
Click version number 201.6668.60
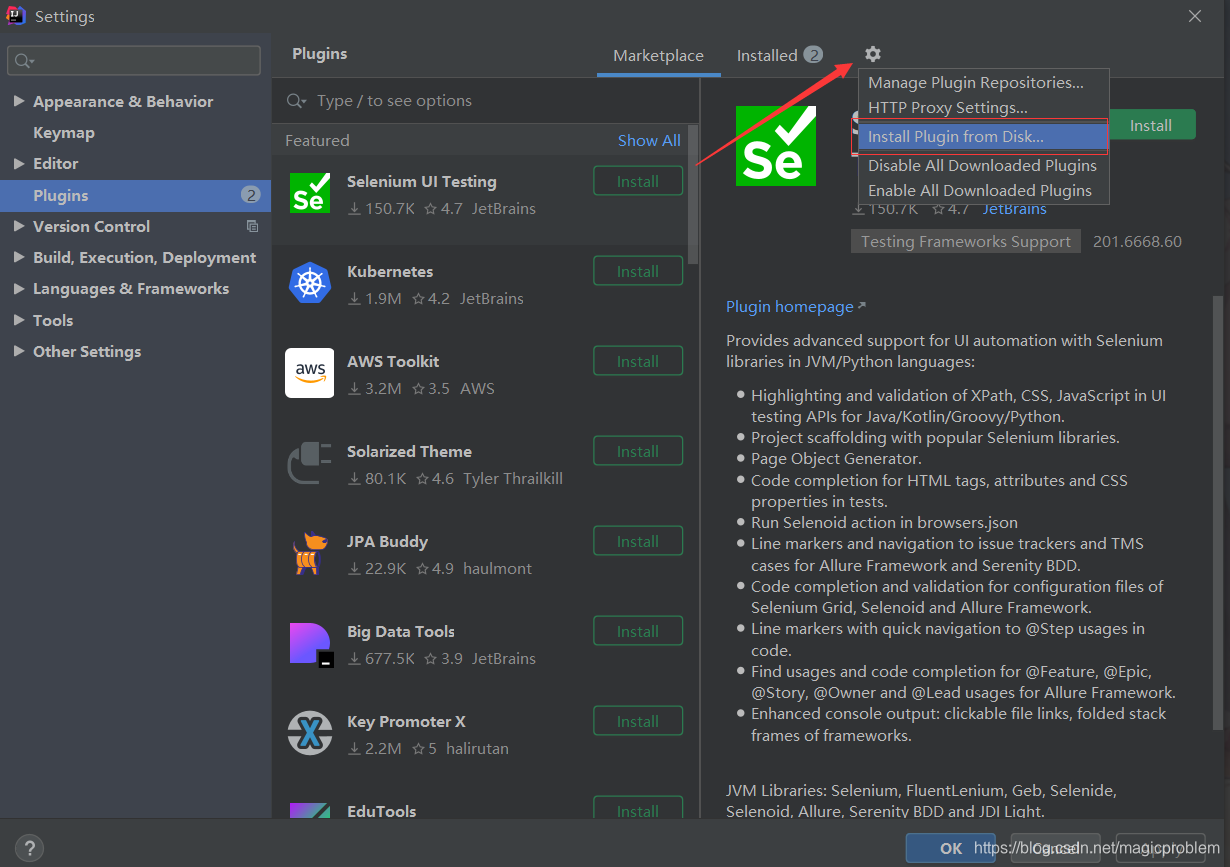[1137, 242]
